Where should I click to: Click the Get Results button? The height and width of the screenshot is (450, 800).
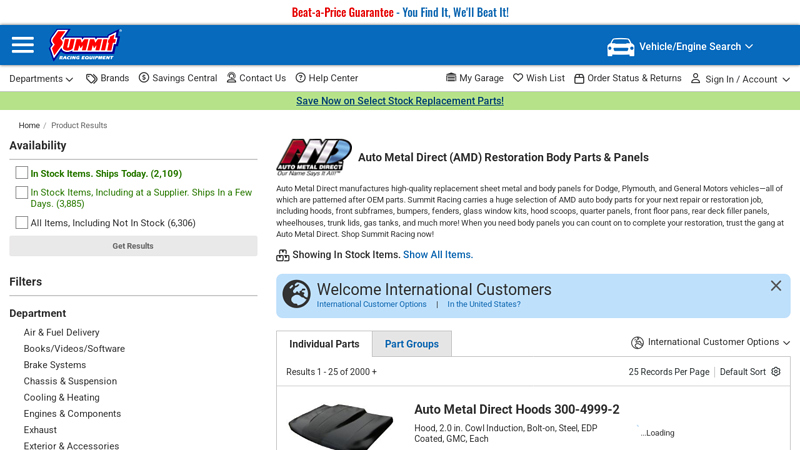point(133,246)
